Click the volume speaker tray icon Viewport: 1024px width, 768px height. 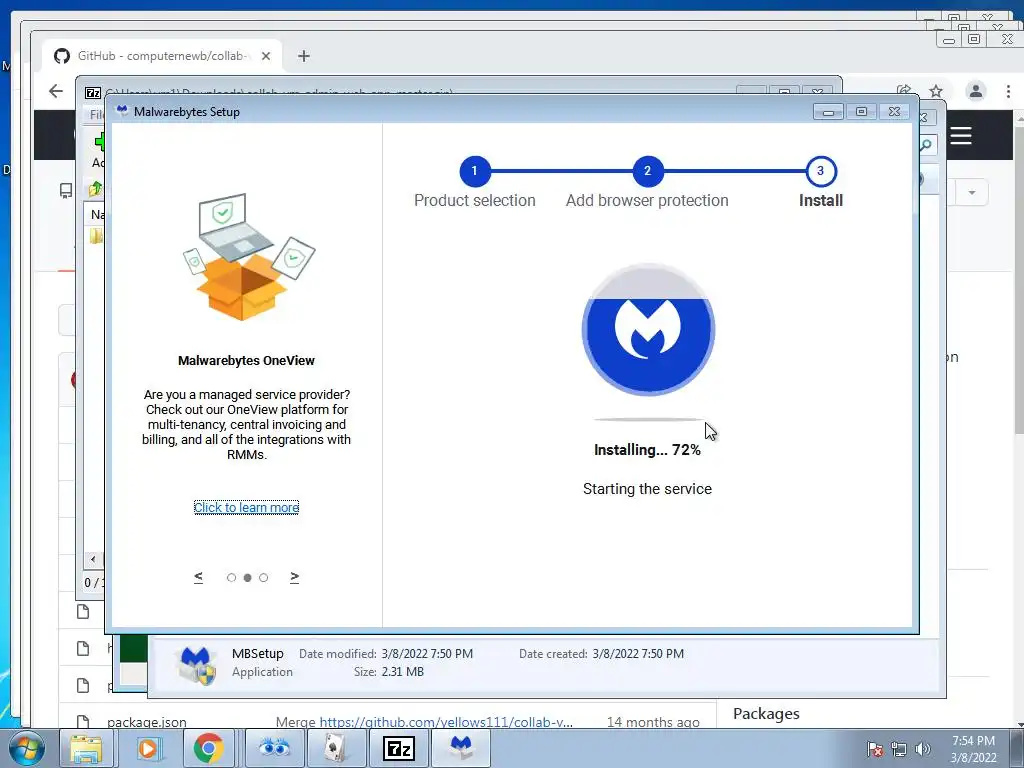pyautogui.click(x=922, y=749)
